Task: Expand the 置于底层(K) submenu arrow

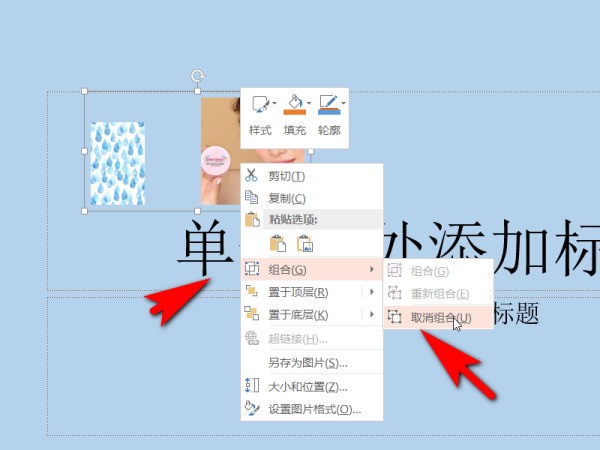Action: (372, 314)
